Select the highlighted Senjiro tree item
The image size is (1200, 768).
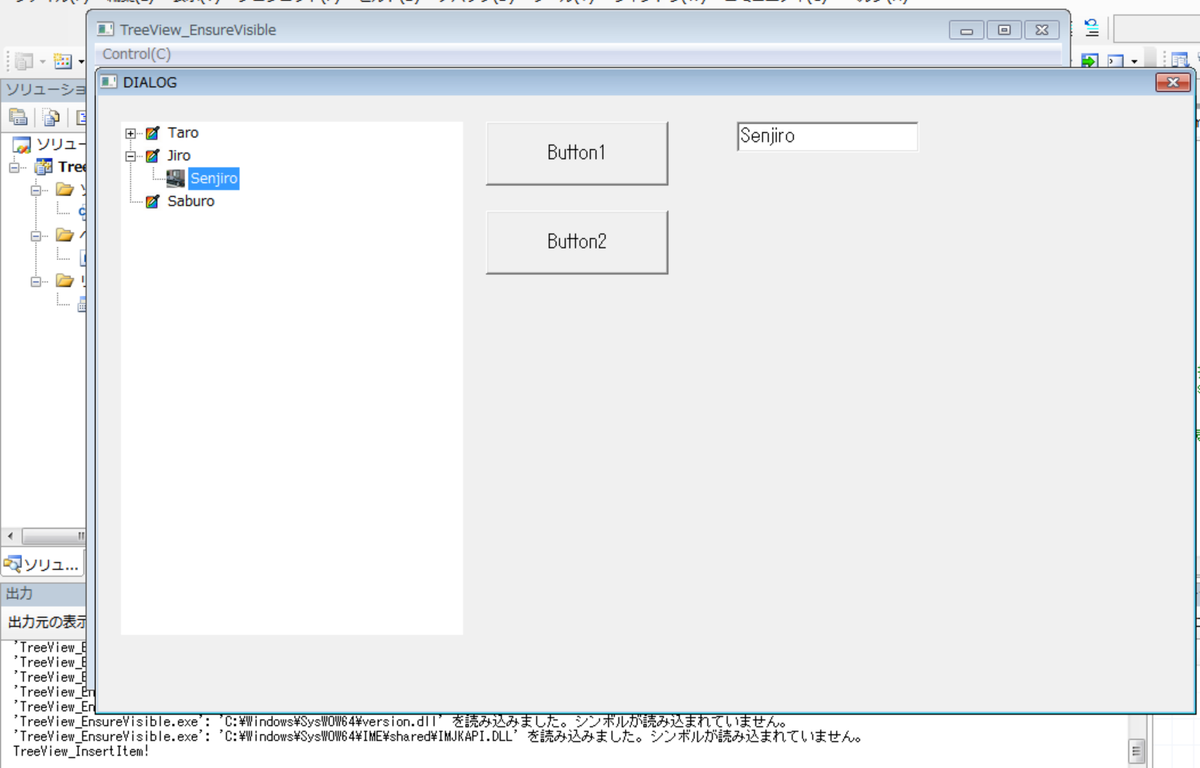(214, 179)
